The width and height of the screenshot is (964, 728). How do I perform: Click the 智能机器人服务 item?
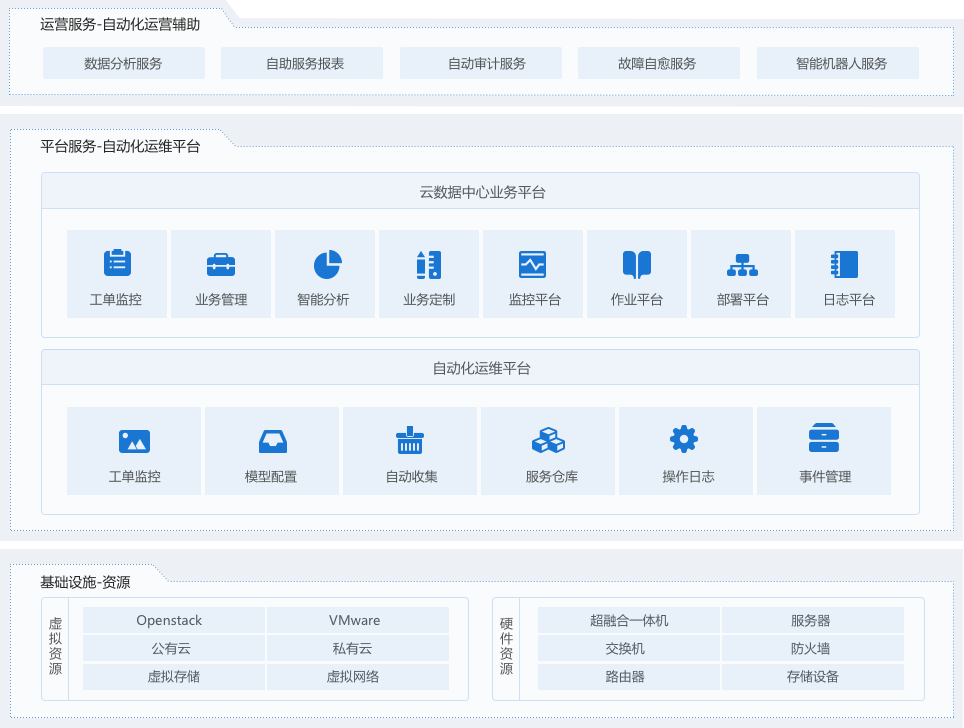coord(837,62)
